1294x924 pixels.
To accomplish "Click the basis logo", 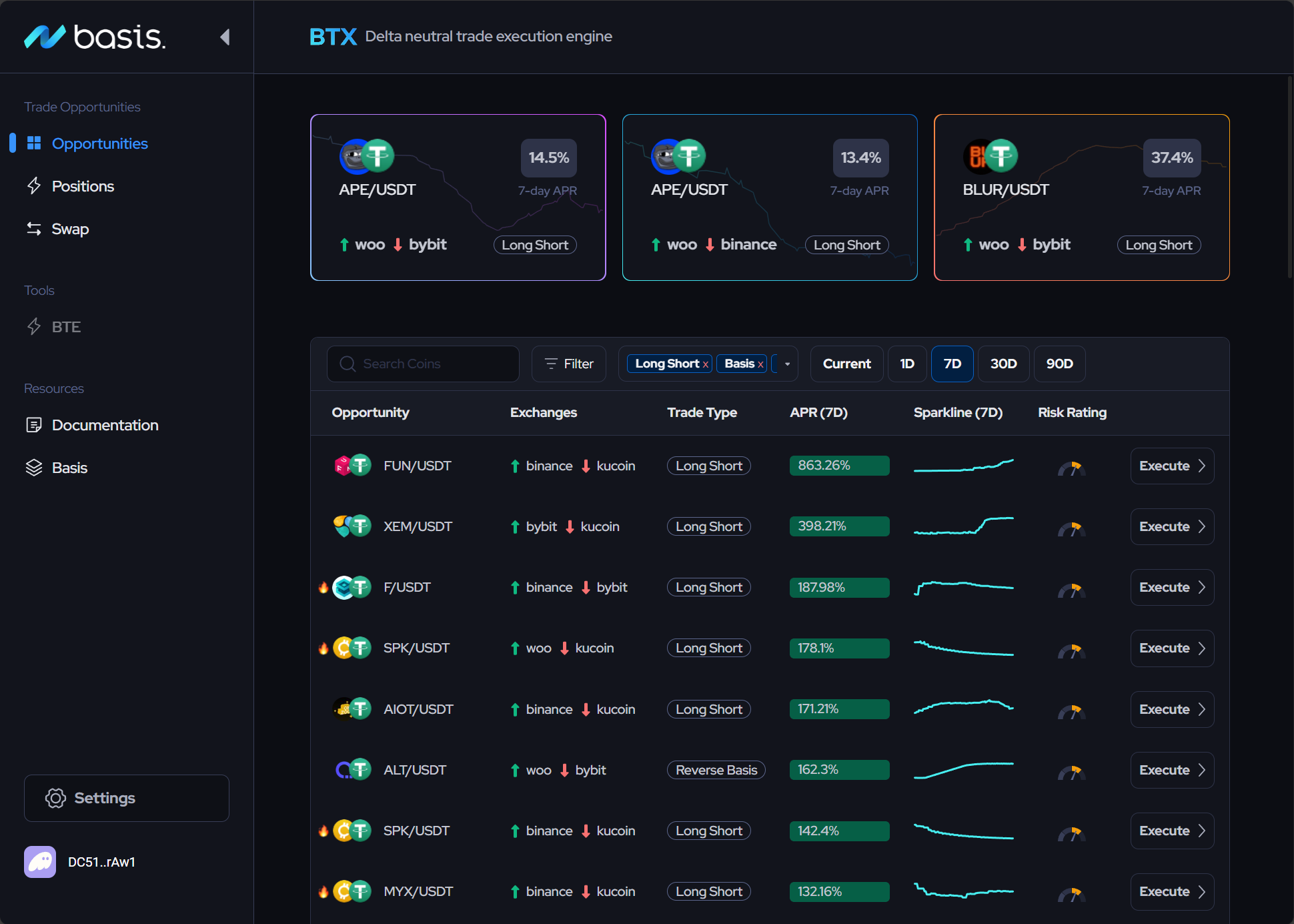I will pos(95,37).
